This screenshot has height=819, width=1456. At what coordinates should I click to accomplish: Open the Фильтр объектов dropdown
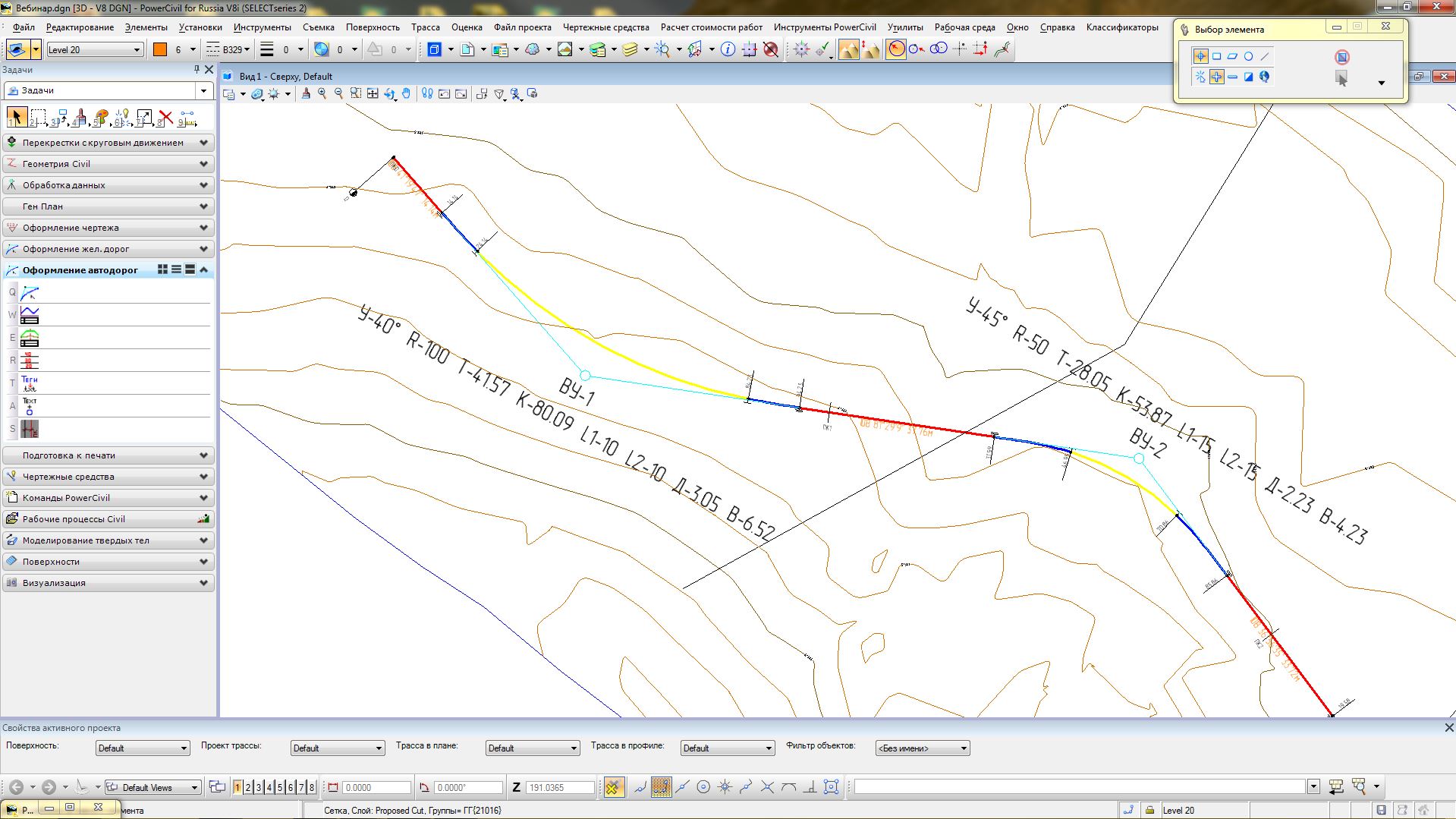(922, 748)
